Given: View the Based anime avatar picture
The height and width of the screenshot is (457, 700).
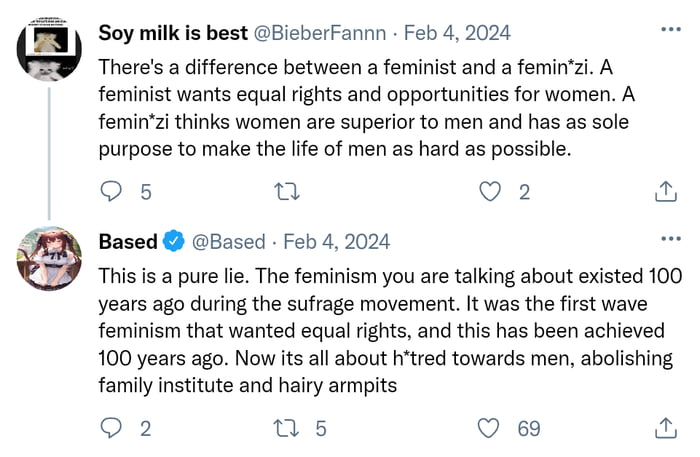Looking at the screenshot, I should pyautogui.click(x=49, y=258).
